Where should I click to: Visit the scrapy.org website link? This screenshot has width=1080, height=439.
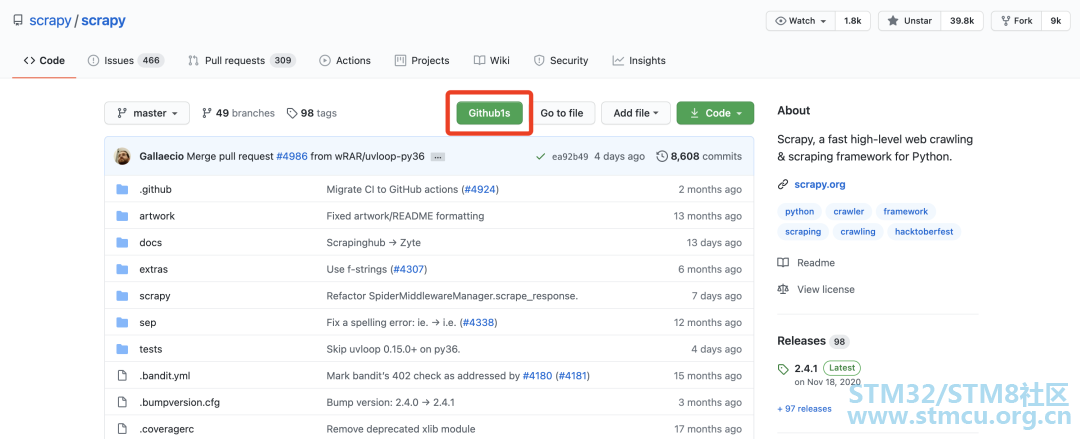(x=820, y=184)
